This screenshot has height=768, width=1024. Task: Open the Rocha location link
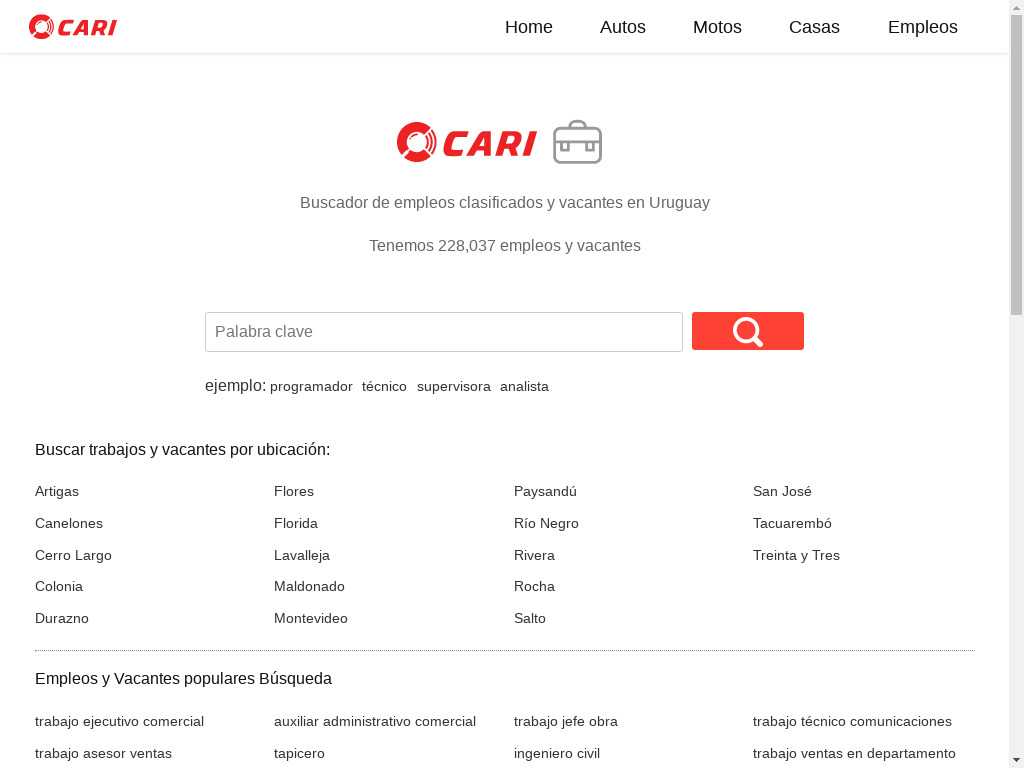point(534,586)
